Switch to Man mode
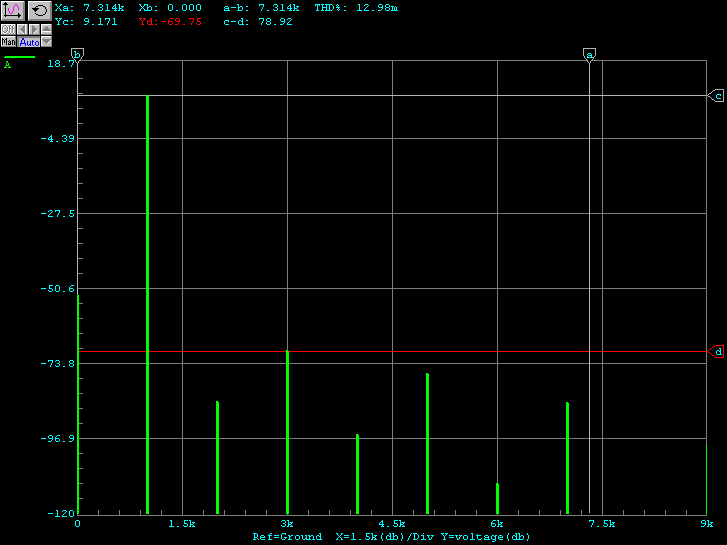Screen dimensions: 727x545 pos(8,42)
